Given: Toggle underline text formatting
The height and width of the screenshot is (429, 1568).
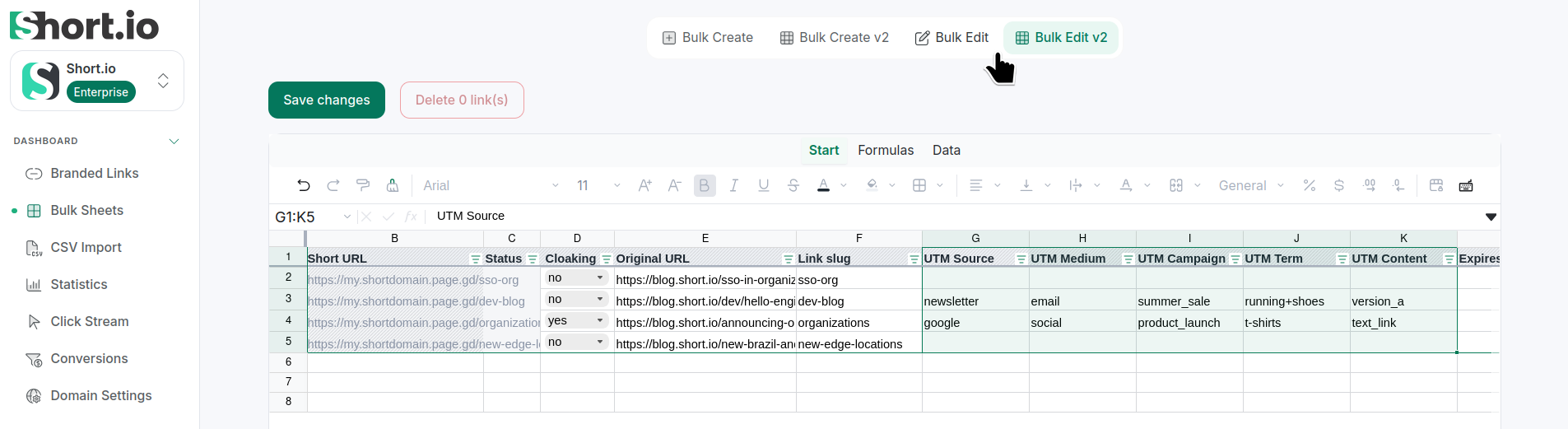Looking at the screenshot, I should pyautogui.click(x=764, y=185).
